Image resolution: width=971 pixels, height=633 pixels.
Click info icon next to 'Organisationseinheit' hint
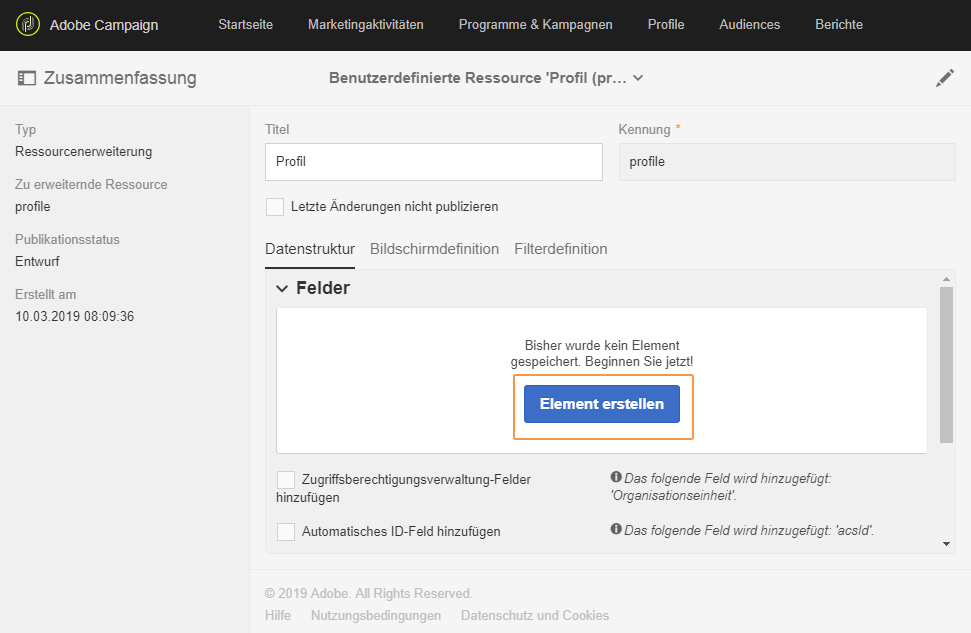pos(616,478)
